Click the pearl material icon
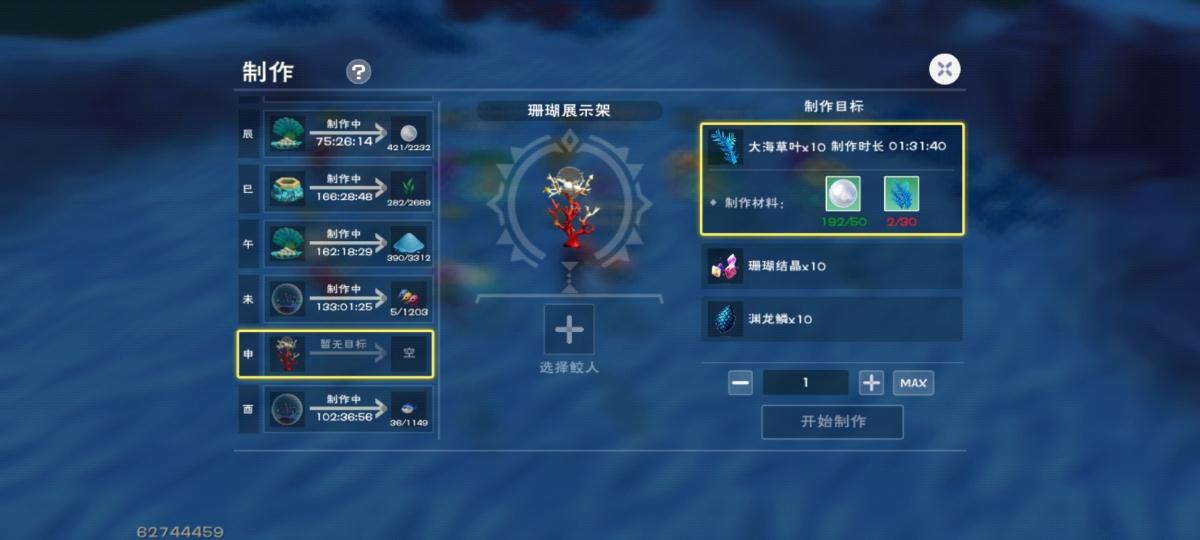Screen dimensions: 1200x540 (x=843, y=194)
